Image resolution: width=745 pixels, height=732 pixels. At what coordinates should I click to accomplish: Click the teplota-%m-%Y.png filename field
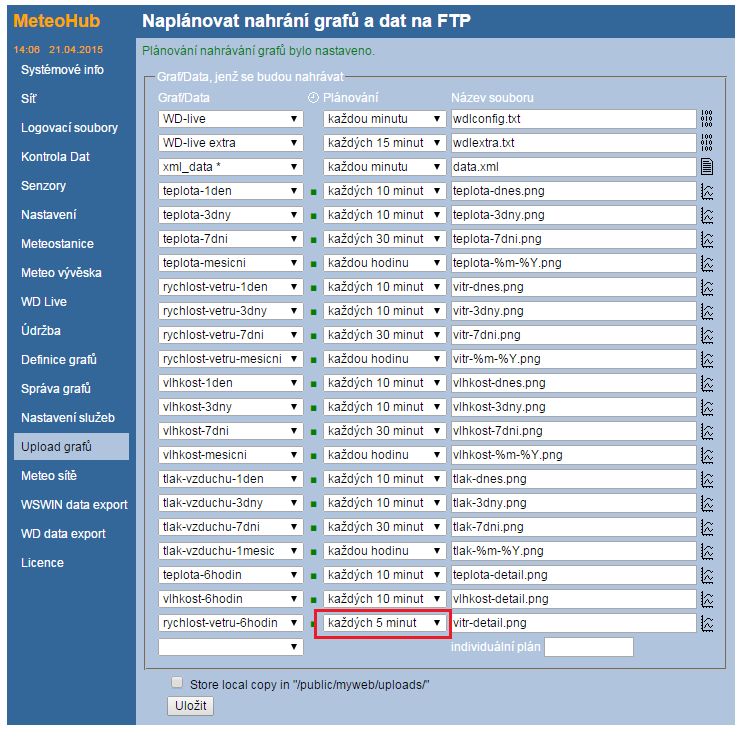tap(572, 263)
